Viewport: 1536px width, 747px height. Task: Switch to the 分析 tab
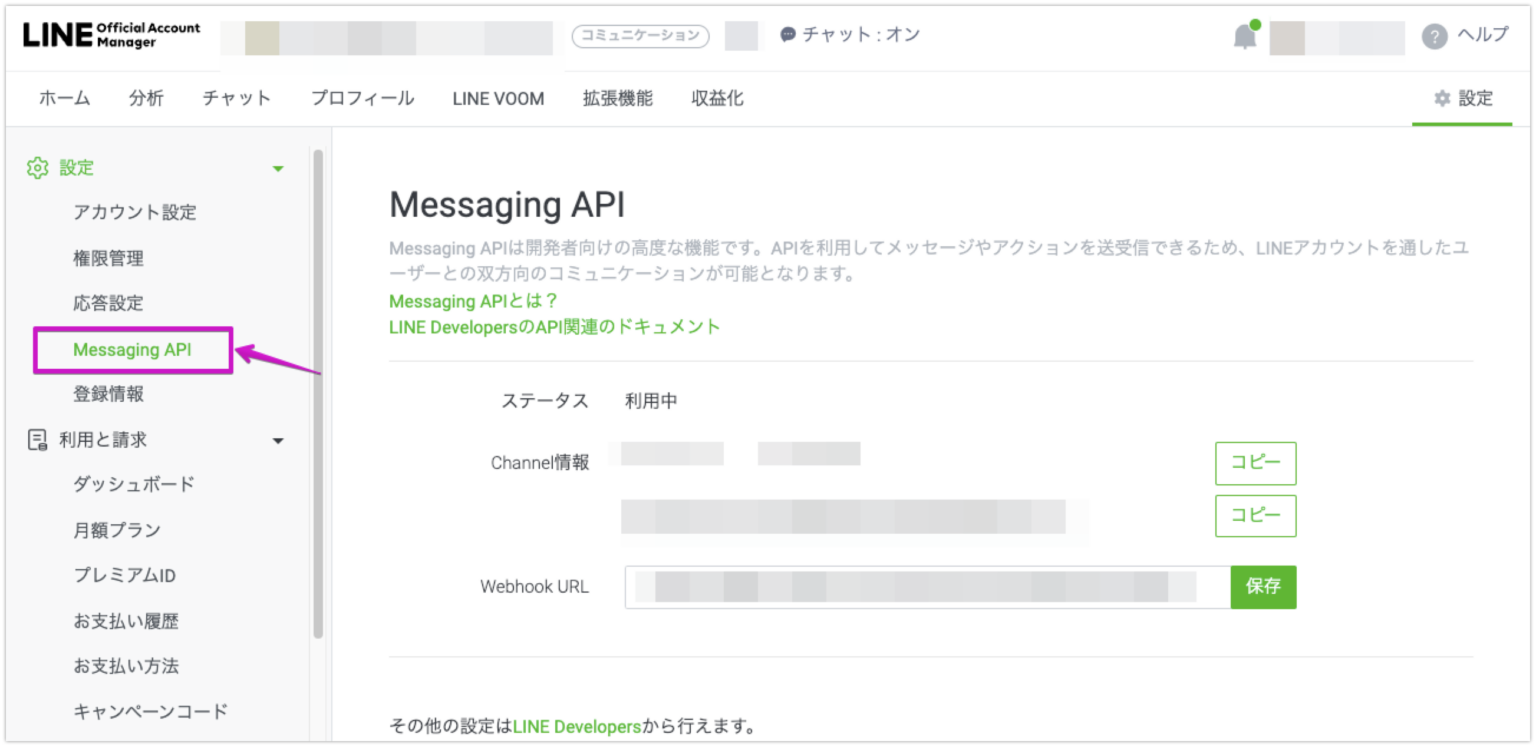pyautogui.click(x=146, y=98)
